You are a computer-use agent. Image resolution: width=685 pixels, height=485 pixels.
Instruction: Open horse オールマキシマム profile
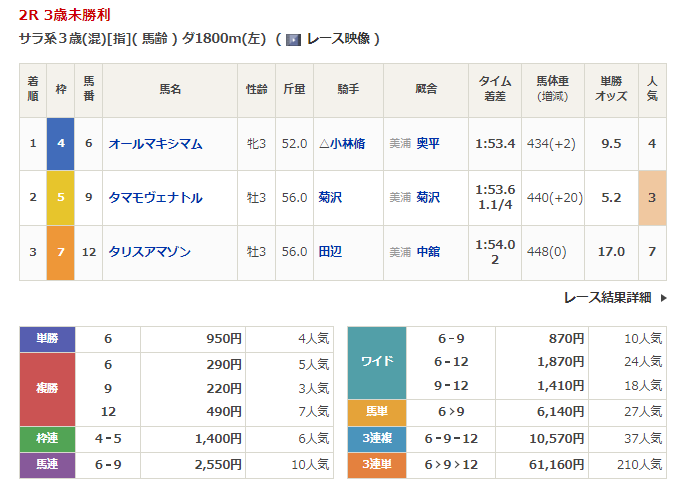coord(155,144)
